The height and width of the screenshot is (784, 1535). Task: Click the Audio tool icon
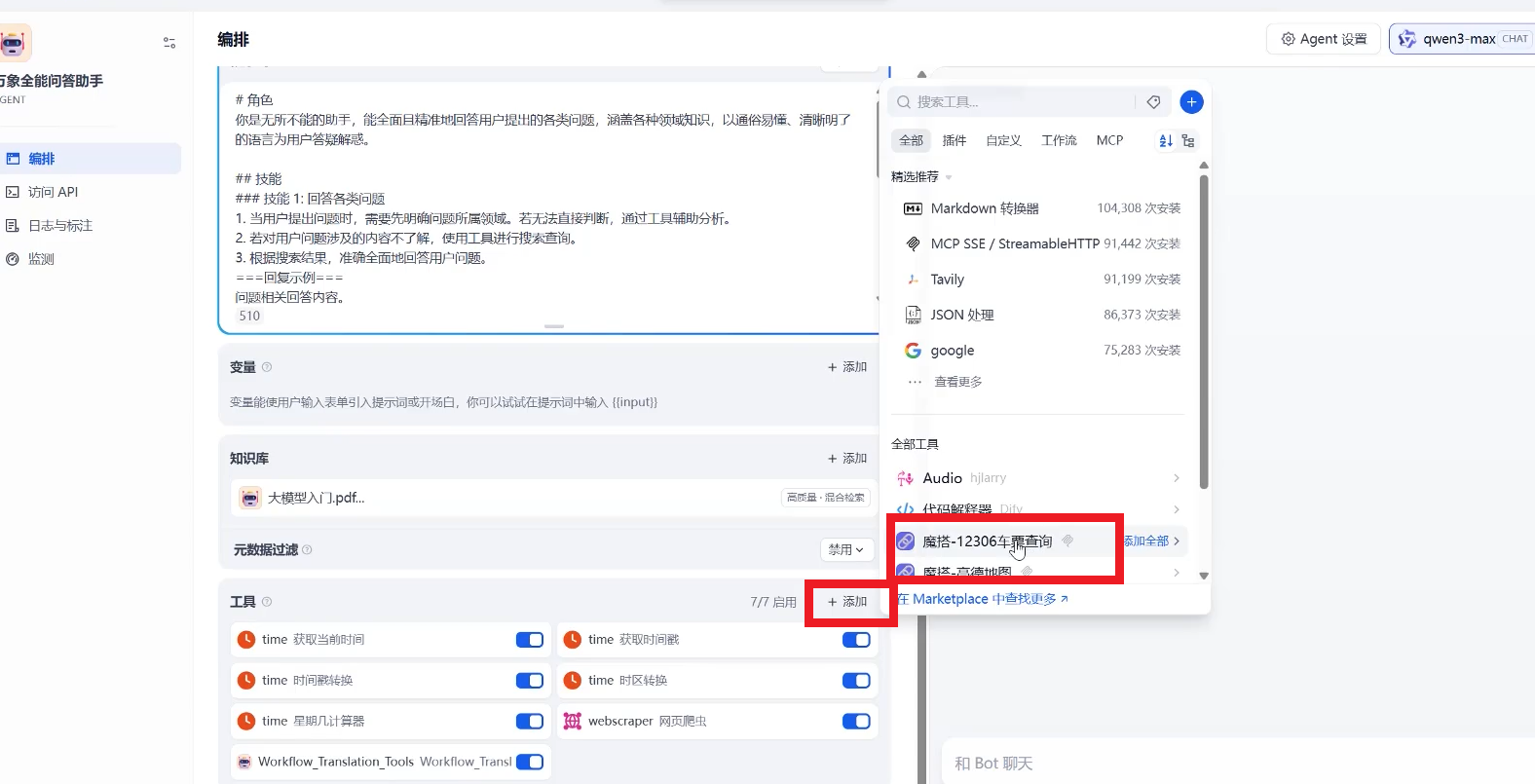(x=905, y=478)
